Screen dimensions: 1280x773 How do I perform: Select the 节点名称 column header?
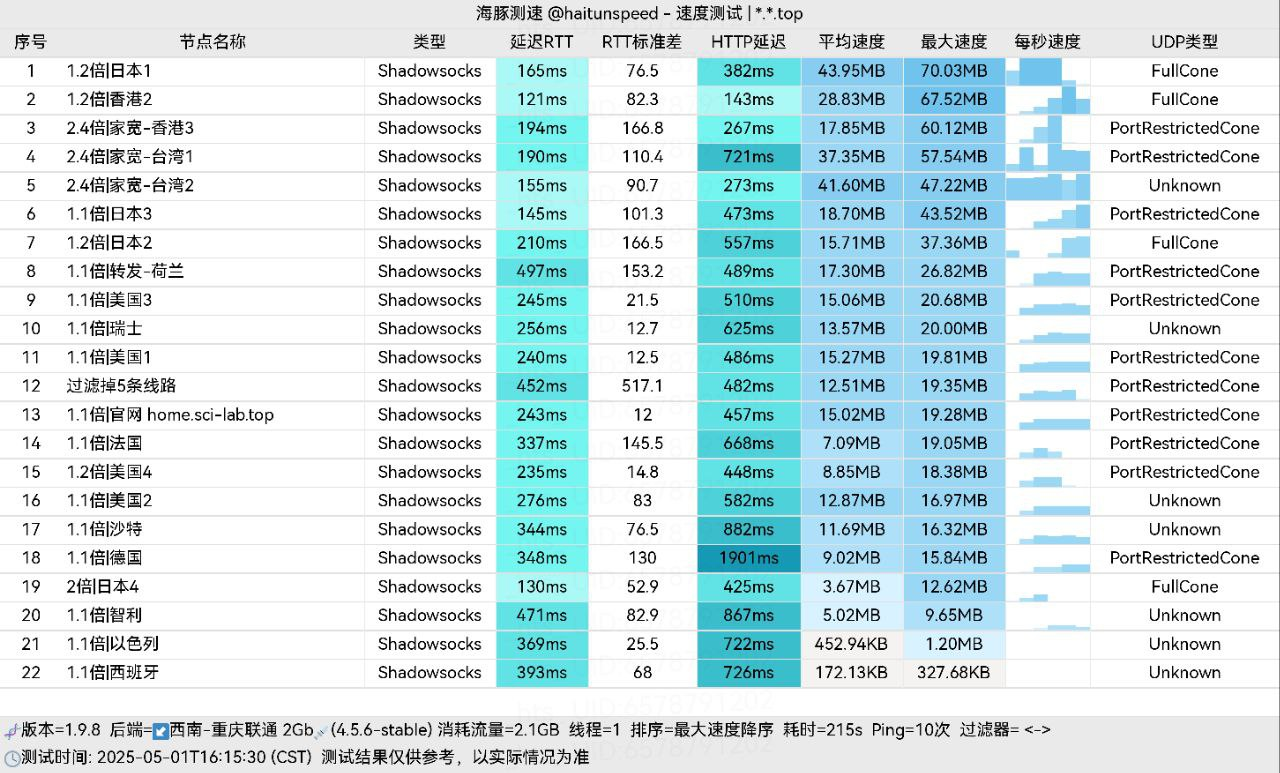click(x=212, y=42)
